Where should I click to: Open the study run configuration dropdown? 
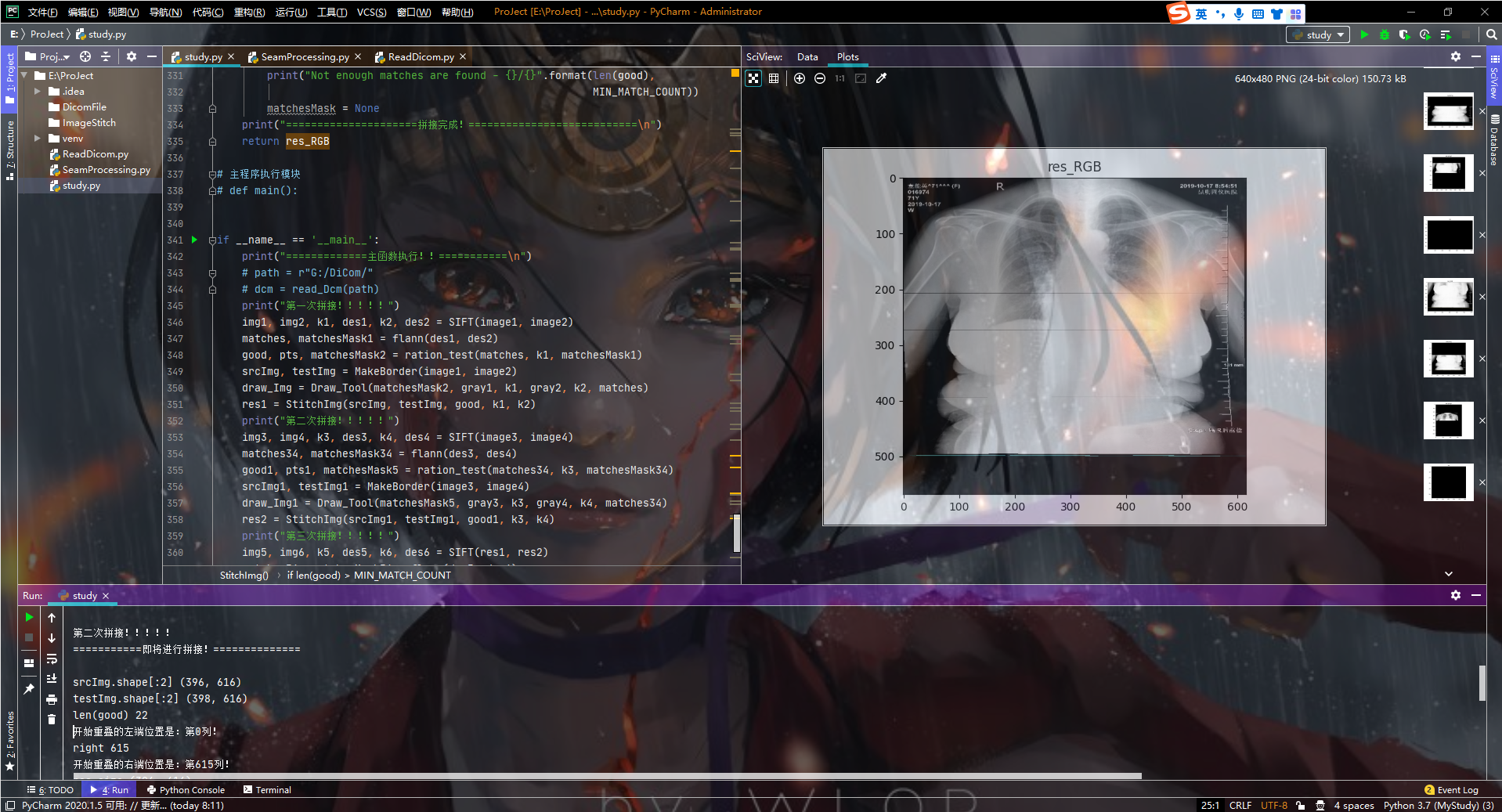pyautogui.click(x=1318, y=34)
